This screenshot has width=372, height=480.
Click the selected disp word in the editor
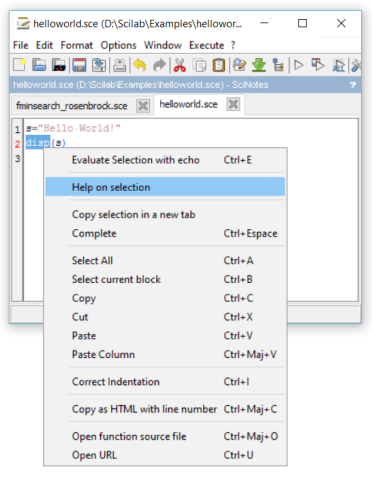38,143
